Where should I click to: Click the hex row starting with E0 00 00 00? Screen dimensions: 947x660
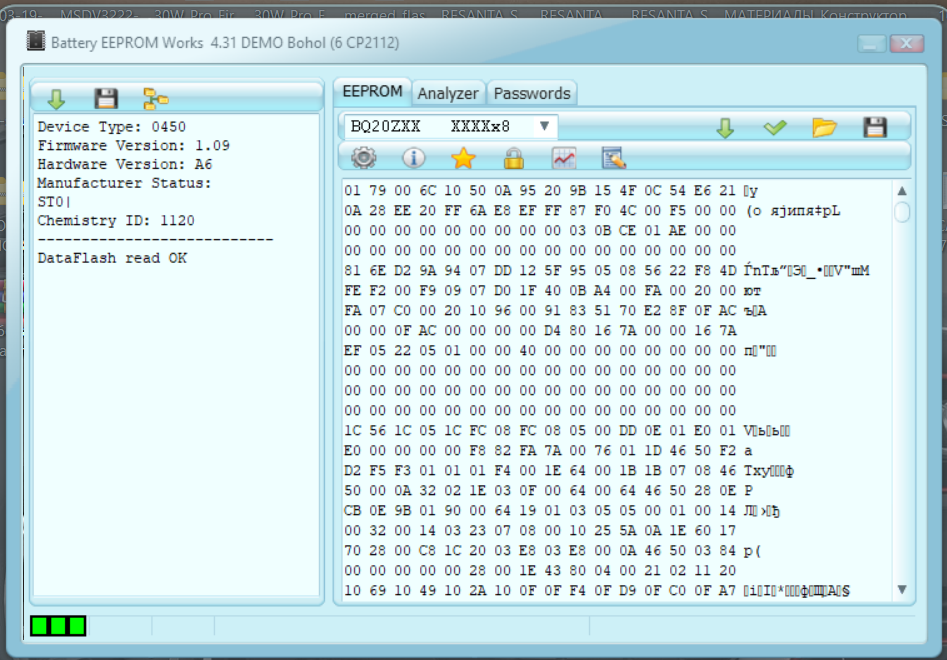[548, 450]
